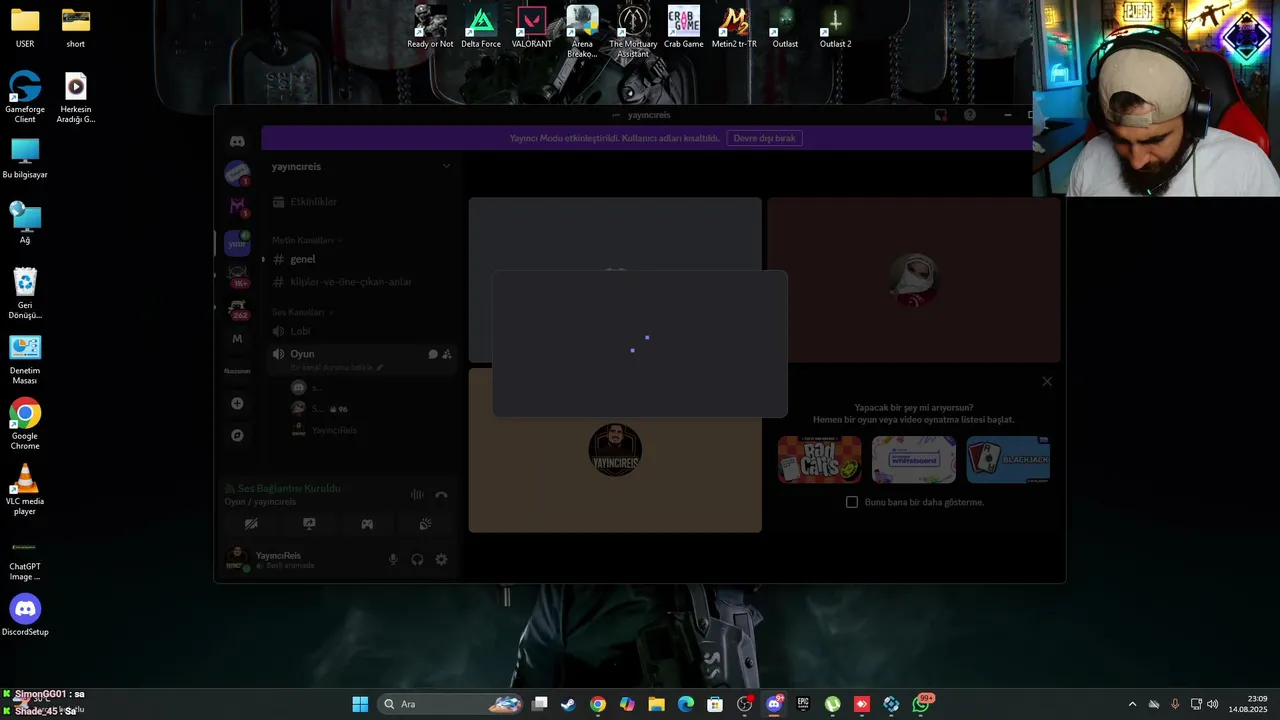Toggle camera in voice panel

click(x=251, y=524)
